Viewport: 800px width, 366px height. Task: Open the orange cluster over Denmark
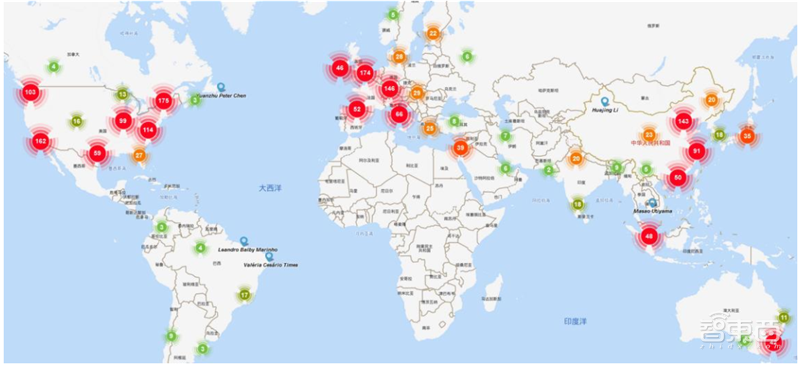coord(399,57)
